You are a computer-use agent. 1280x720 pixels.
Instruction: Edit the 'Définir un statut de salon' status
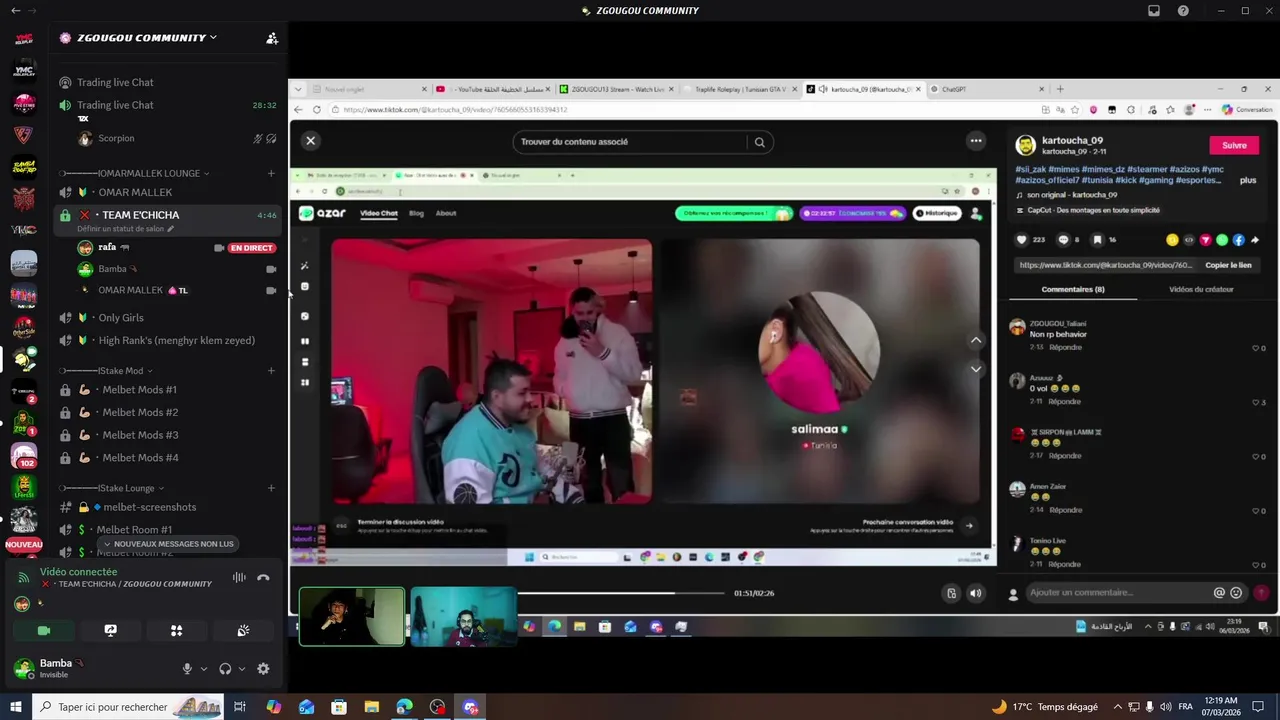tap(125, 229)
